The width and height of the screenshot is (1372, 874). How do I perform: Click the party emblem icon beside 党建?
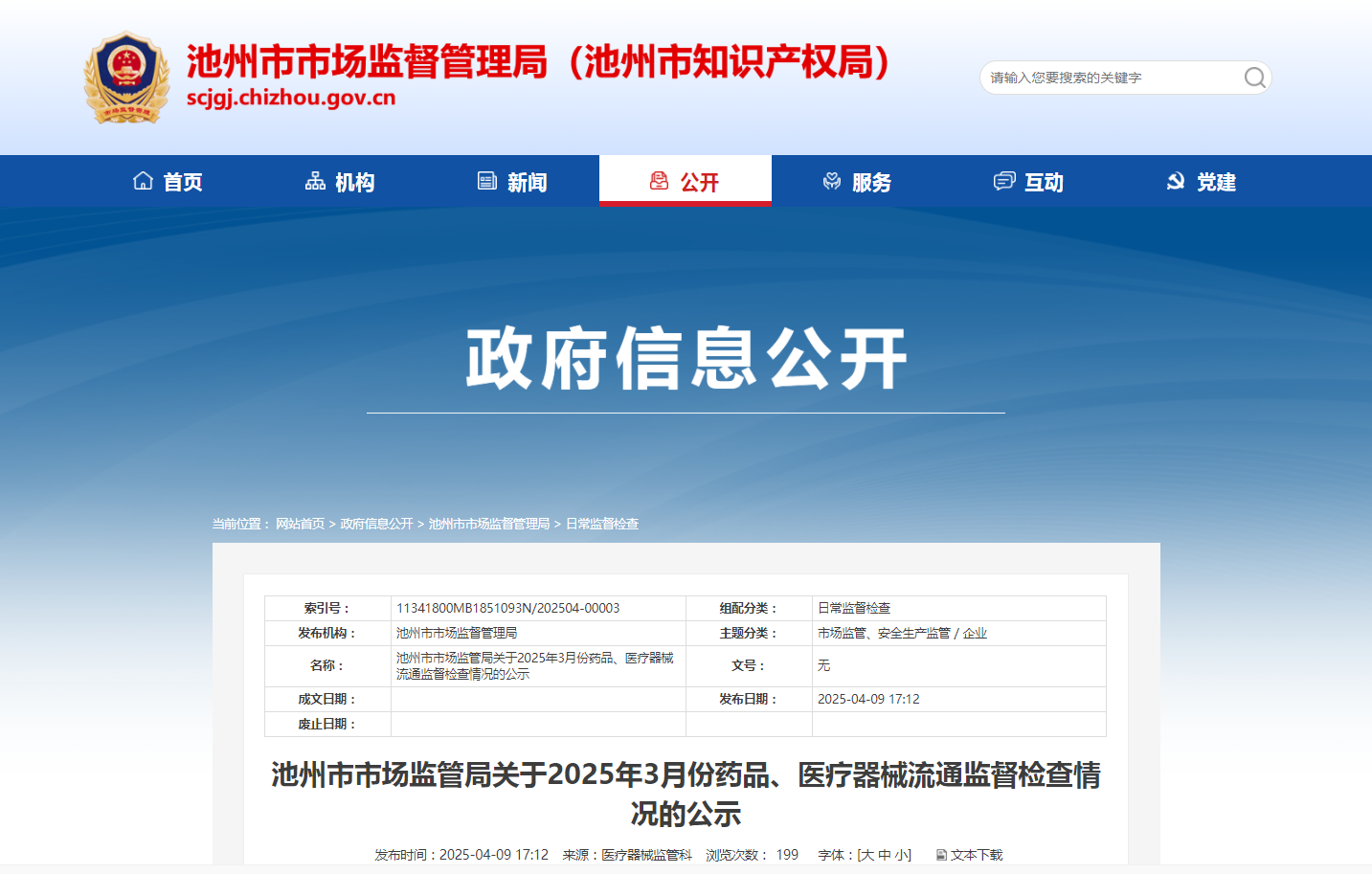click(x=1176, y=181)
